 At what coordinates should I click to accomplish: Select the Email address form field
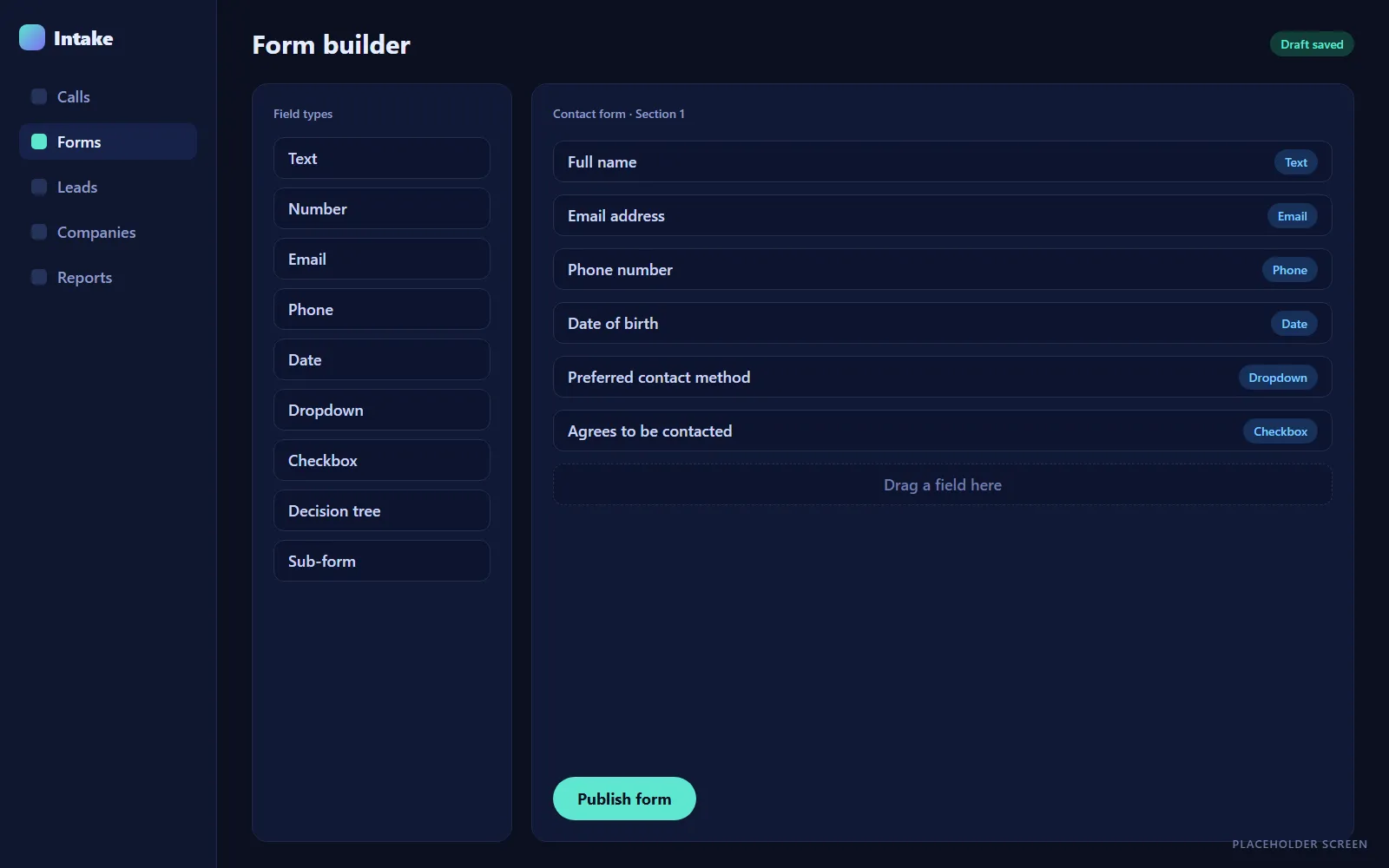click(942, 215)
